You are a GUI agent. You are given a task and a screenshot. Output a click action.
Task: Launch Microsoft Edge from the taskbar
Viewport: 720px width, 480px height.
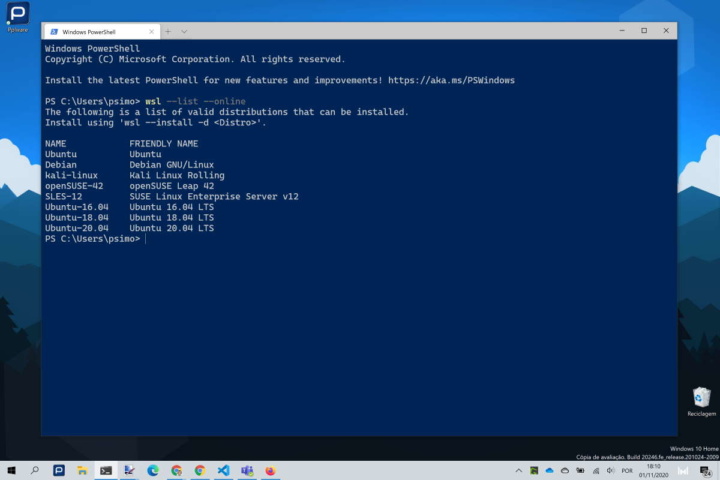point(153,470)
